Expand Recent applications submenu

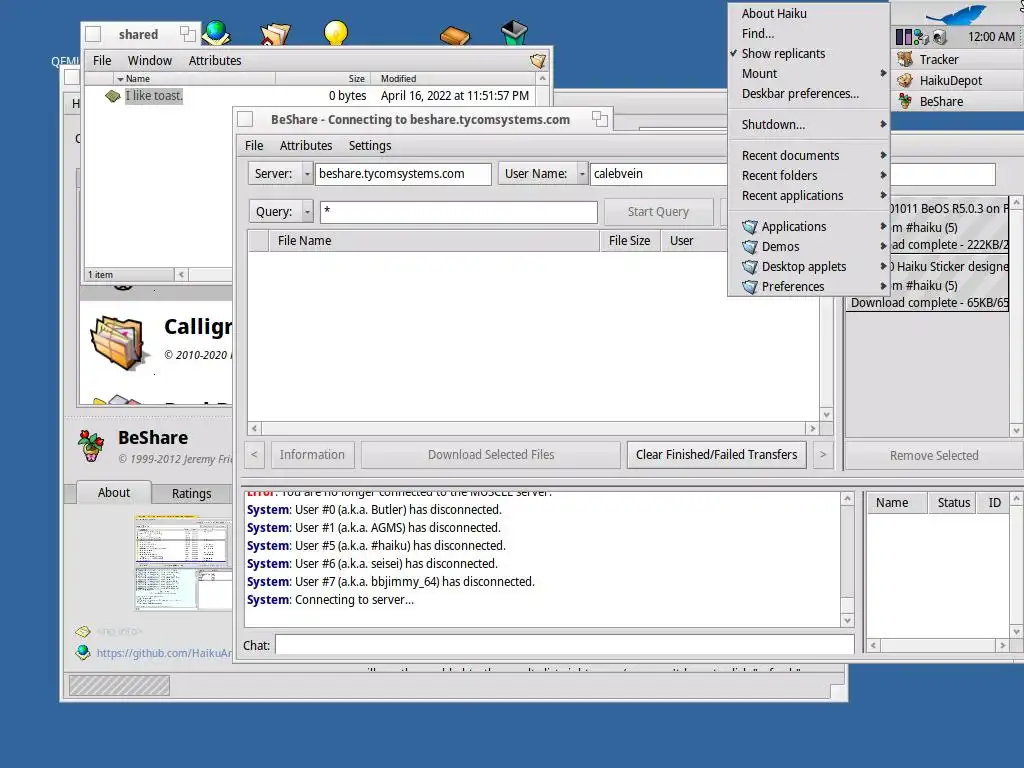(x=808, y=196)
